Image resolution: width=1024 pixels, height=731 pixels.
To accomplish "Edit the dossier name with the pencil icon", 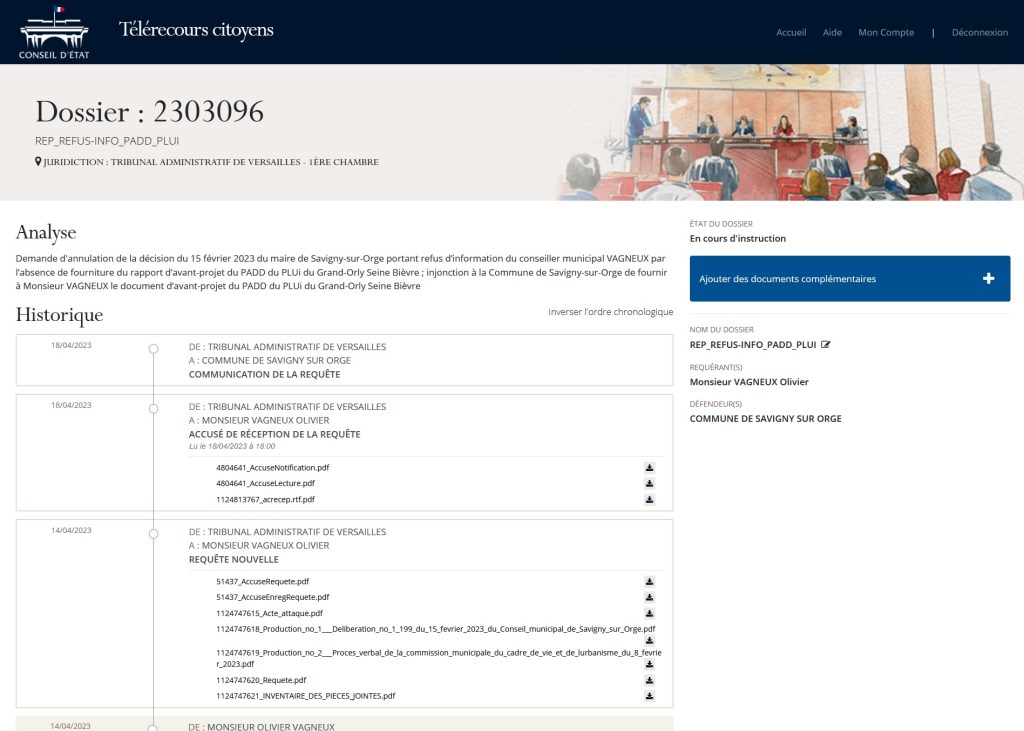I will tap(825, 342).
